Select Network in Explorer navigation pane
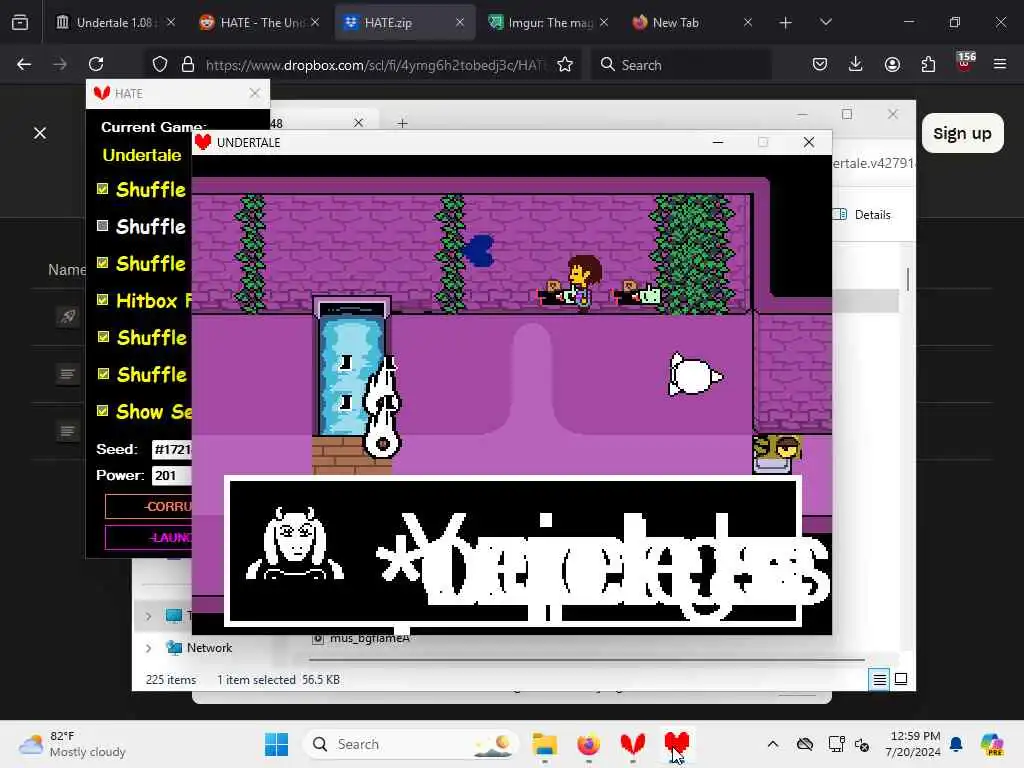Screen dimensions: 1024x768 pos(209,648)
